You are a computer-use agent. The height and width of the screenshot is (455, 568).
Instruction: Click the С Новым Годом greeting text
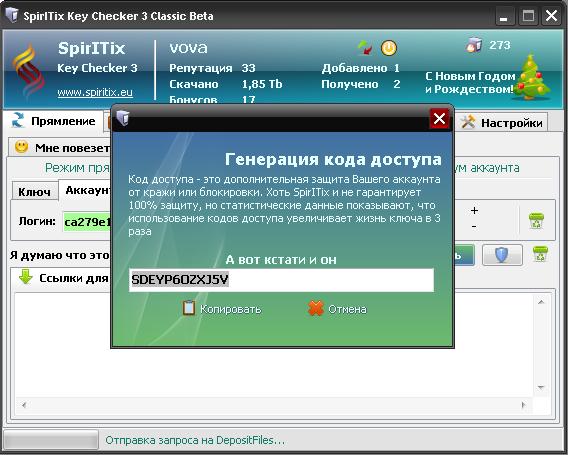(x=470, y=83)
